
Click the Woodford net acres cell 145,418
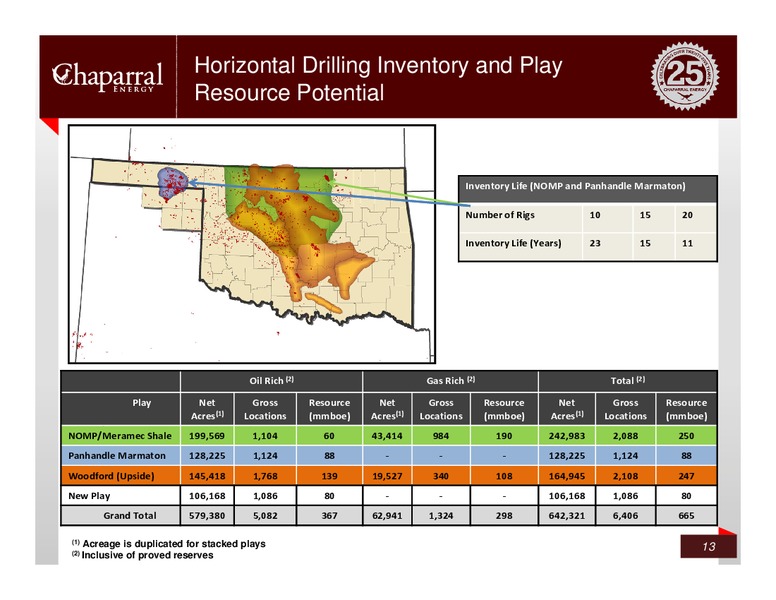[207, 476]
